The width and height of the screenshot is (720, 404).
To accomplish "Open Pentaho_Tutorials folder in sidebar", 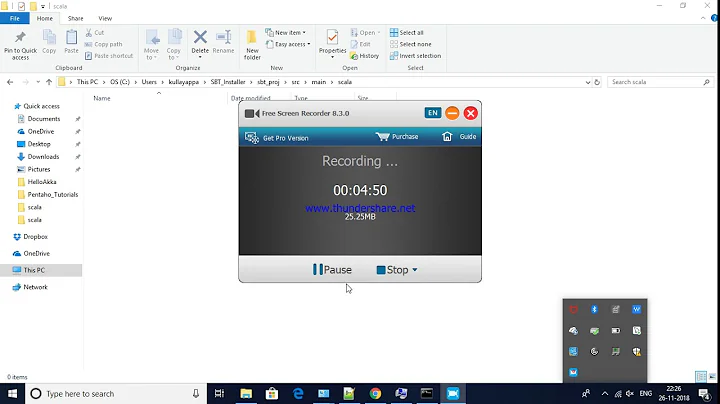I will pyautogui.click(x=52, y=195).
